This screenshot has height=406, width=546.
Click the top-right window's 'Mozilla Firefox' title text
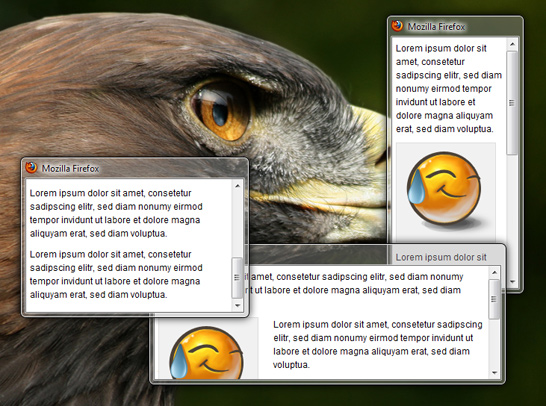437,27
